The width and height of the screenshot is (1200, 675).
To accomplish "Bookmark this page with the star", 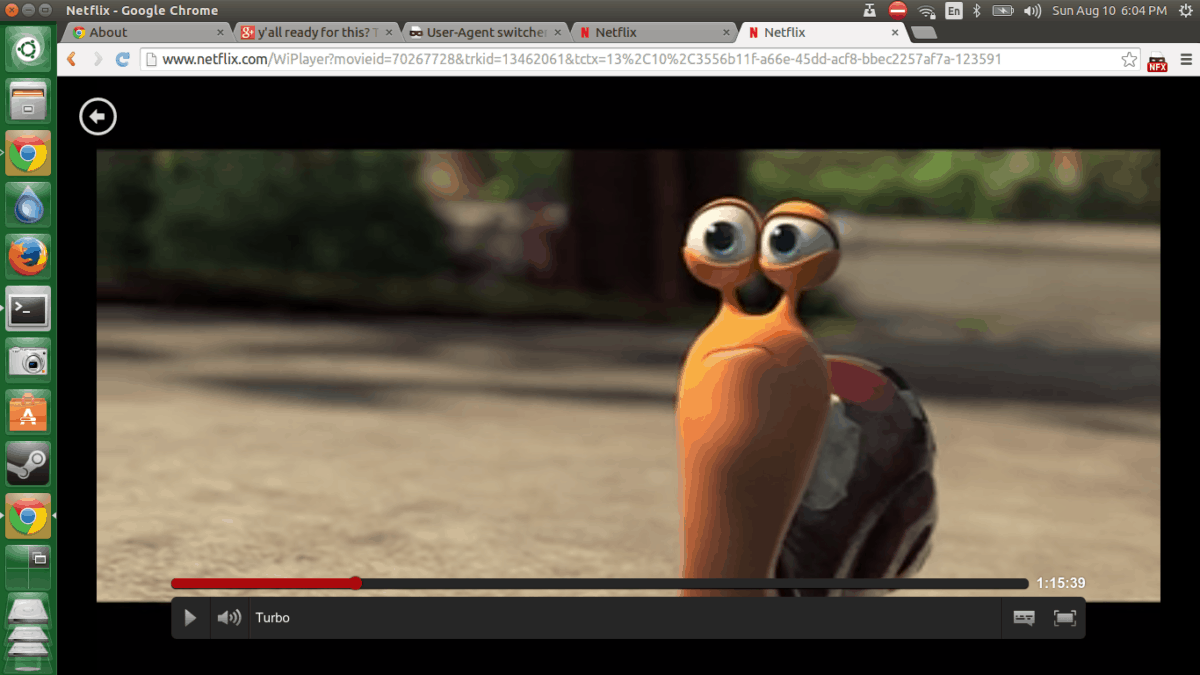I will [x=1129, y=59].
